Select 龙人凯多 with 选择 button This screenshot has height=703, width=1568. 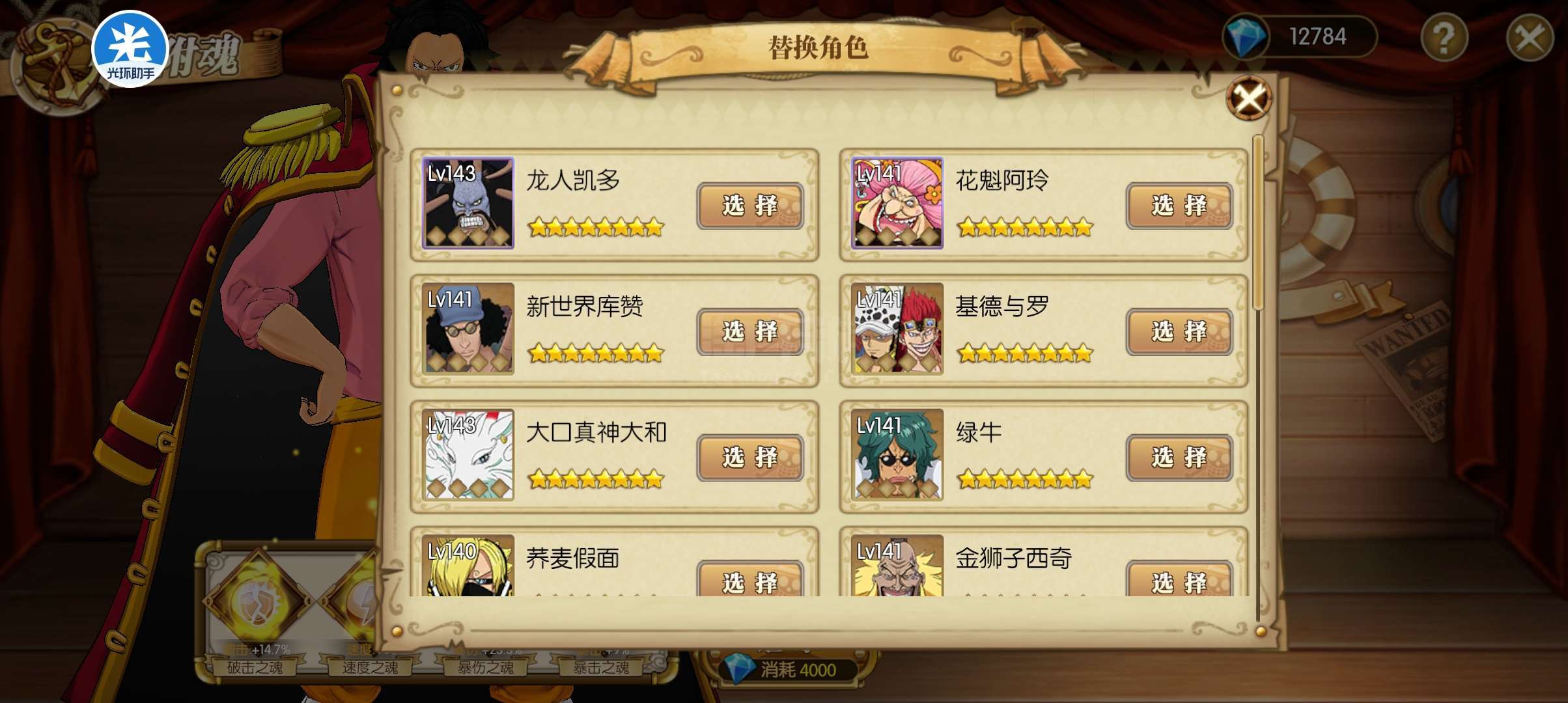[750, 206]
